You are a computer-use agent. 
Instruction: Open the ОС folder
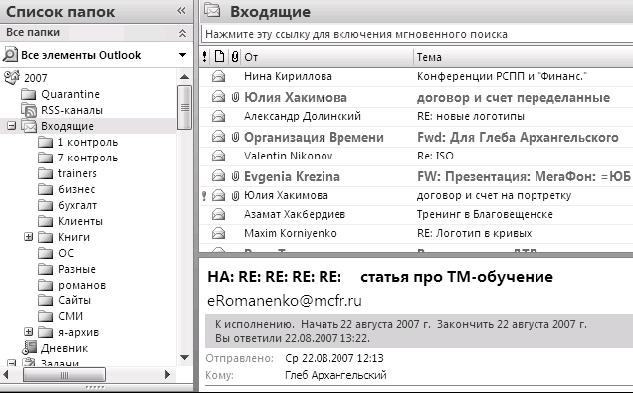pos(66,253)
